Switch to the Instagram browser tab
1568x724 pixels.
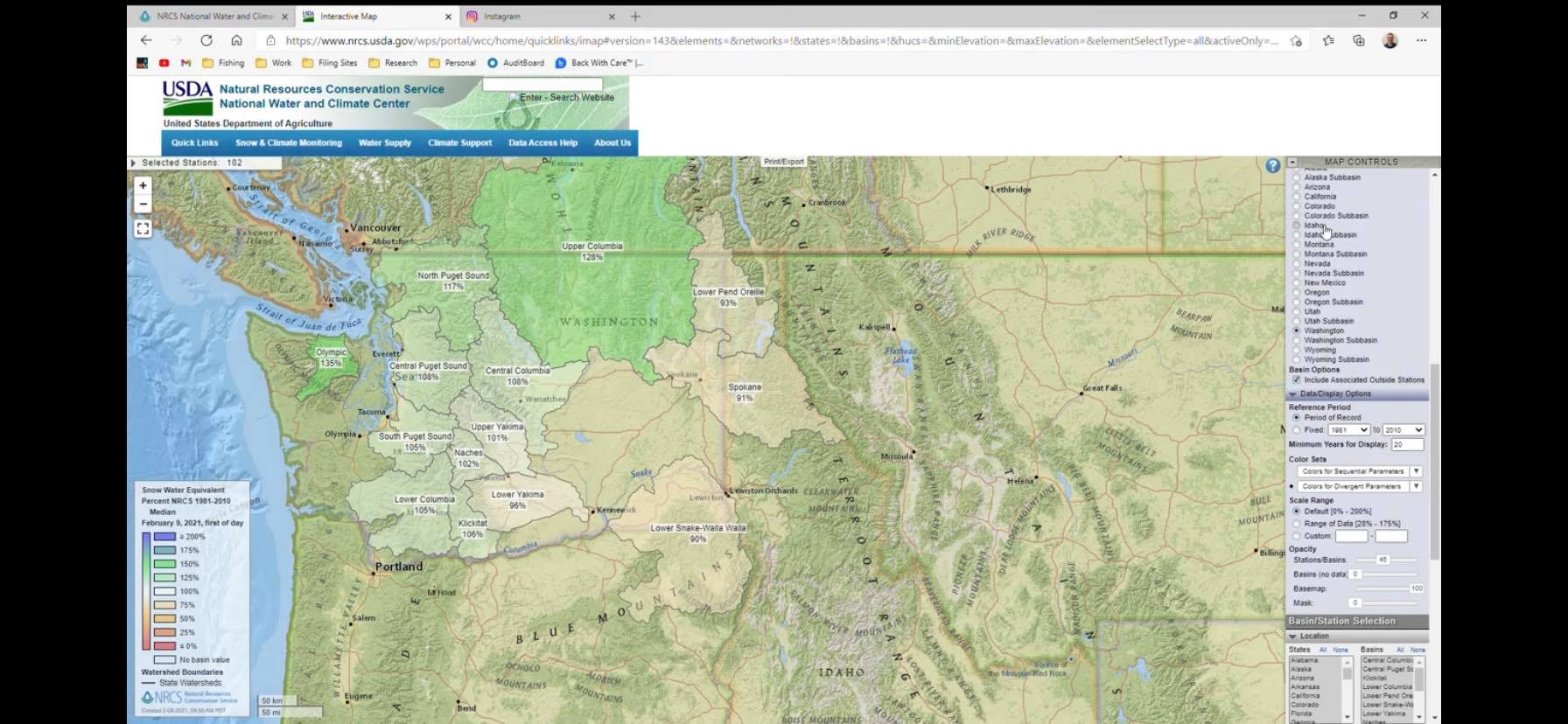[502, 17]
